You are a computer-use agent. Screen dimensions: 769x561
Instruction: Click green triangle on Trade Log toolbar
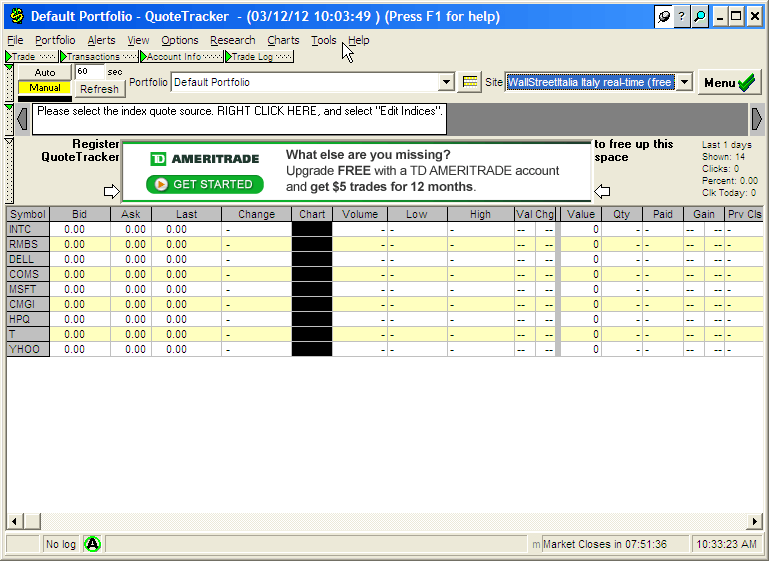click(x=228, y=56)
